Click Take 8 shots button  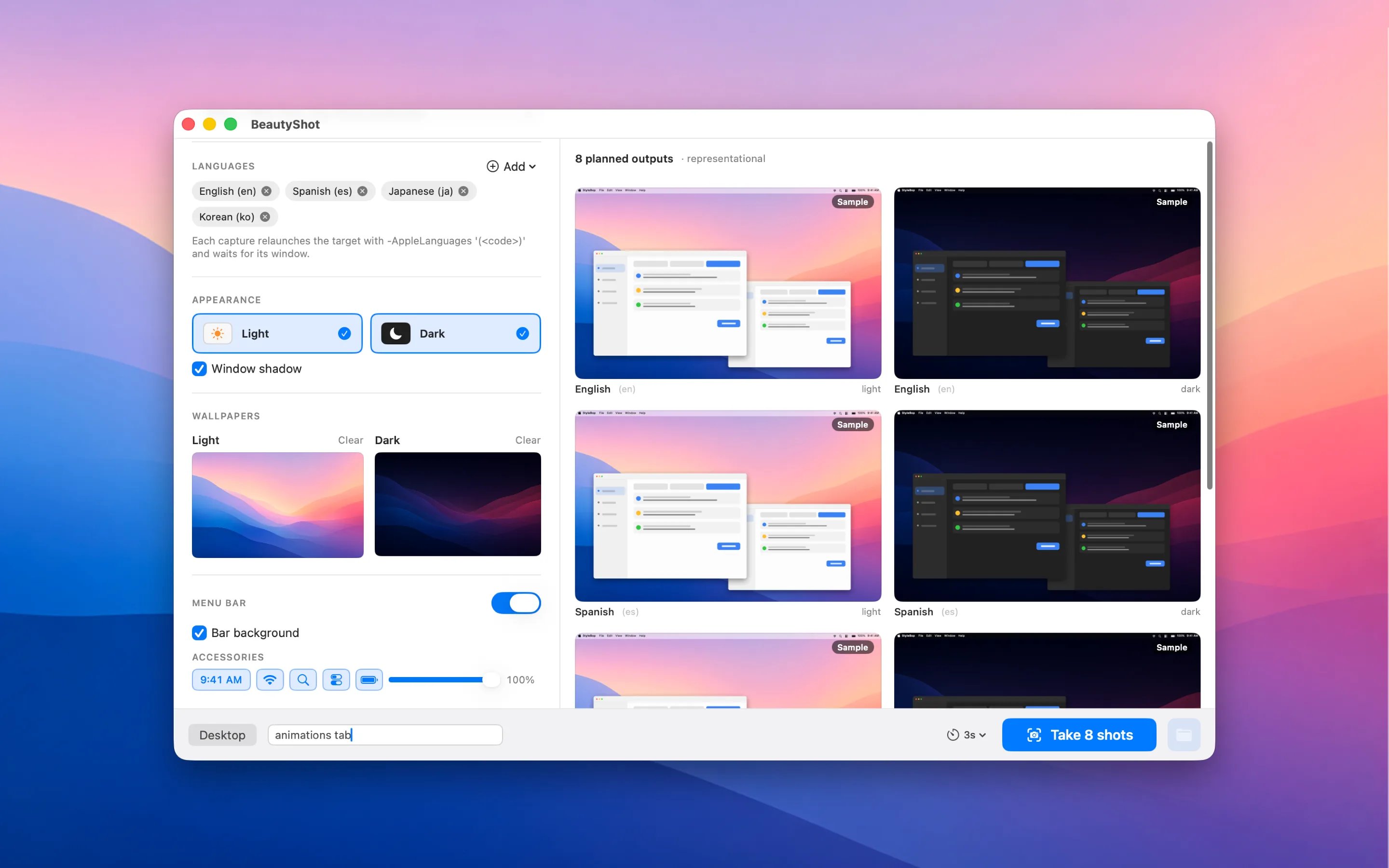(1079, 735)
